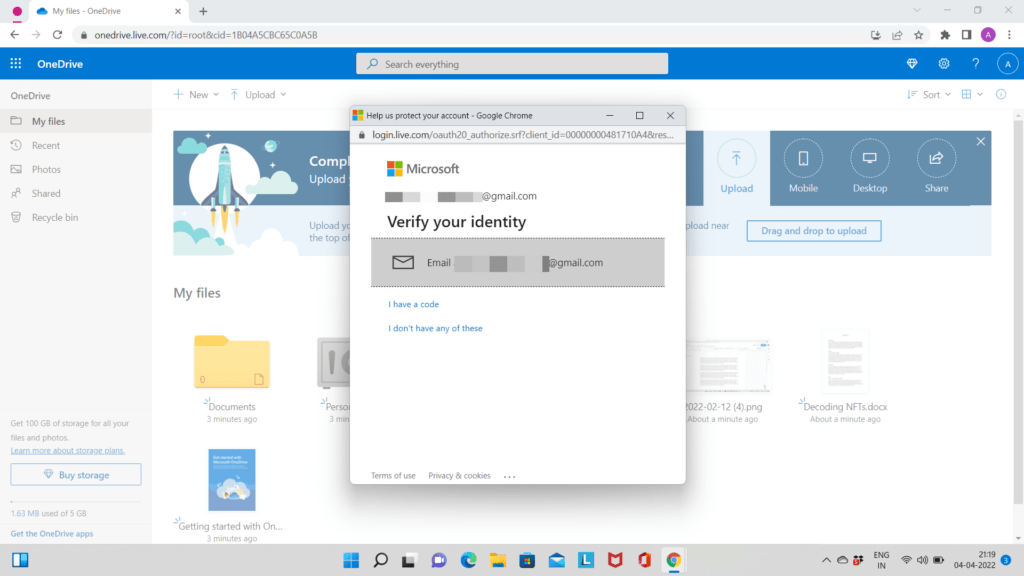Image resolution: width=1024 pixels, height=576 pixels.
Task: Expand the New menu
Action: (196, 94)
